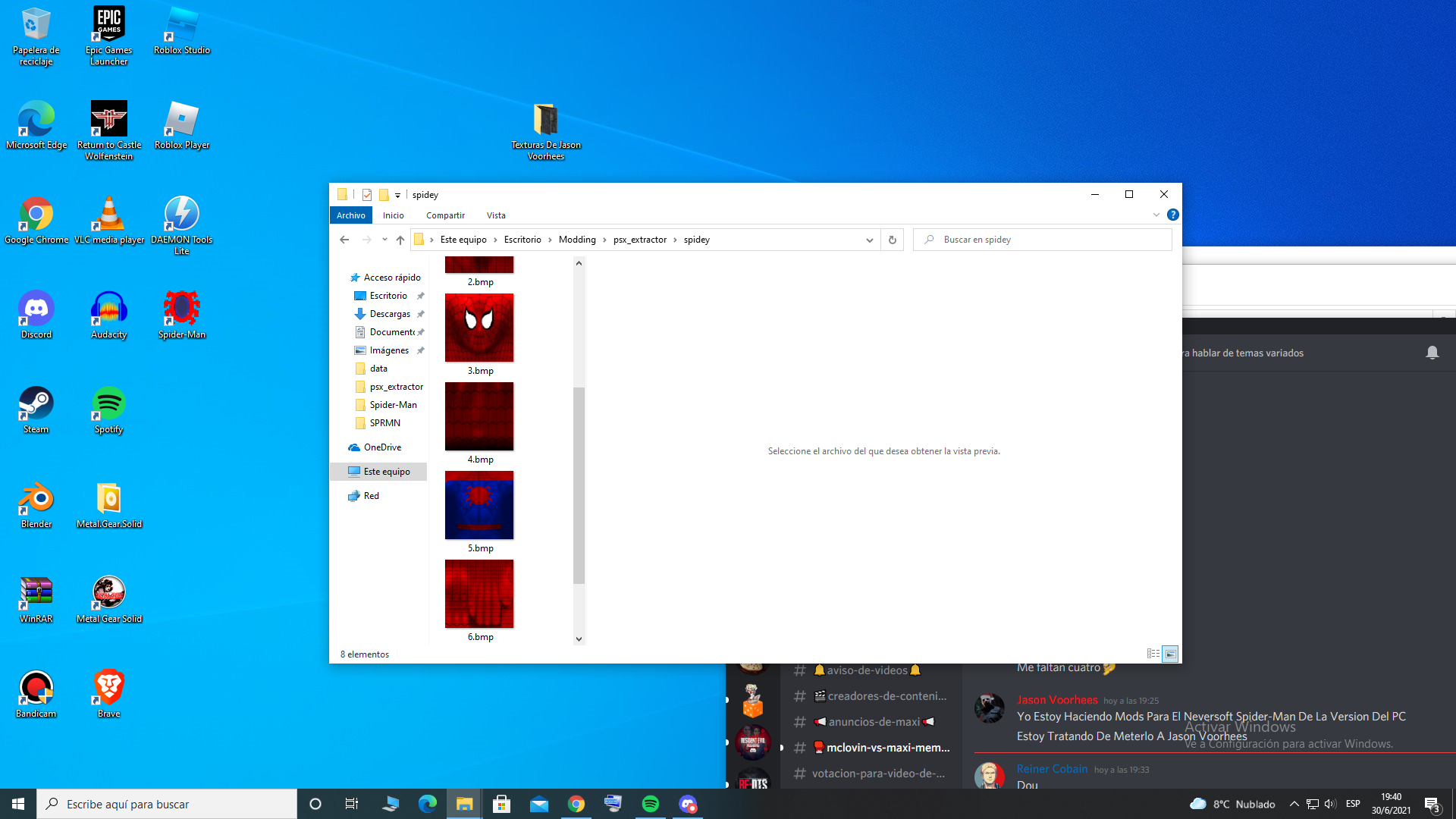Select Descargas in Quick Access
This screenshot has height=819, width=1456.
[x=390, y=314]
